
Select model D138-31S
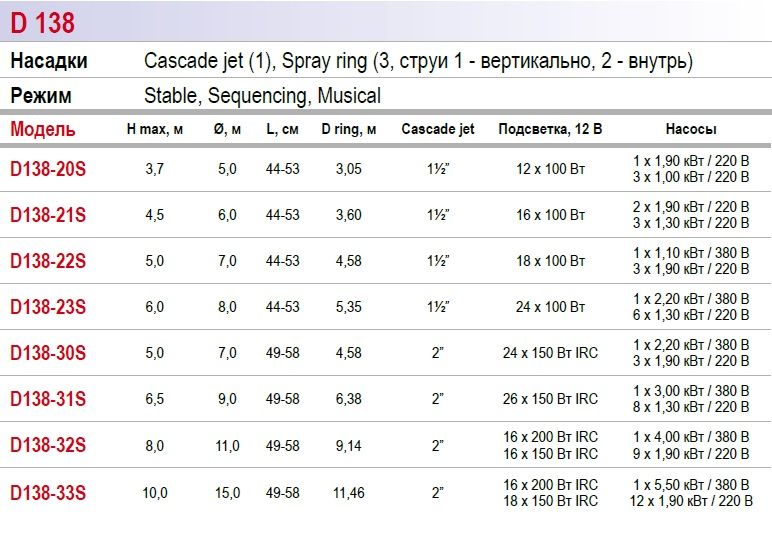(x=48, y=399)
